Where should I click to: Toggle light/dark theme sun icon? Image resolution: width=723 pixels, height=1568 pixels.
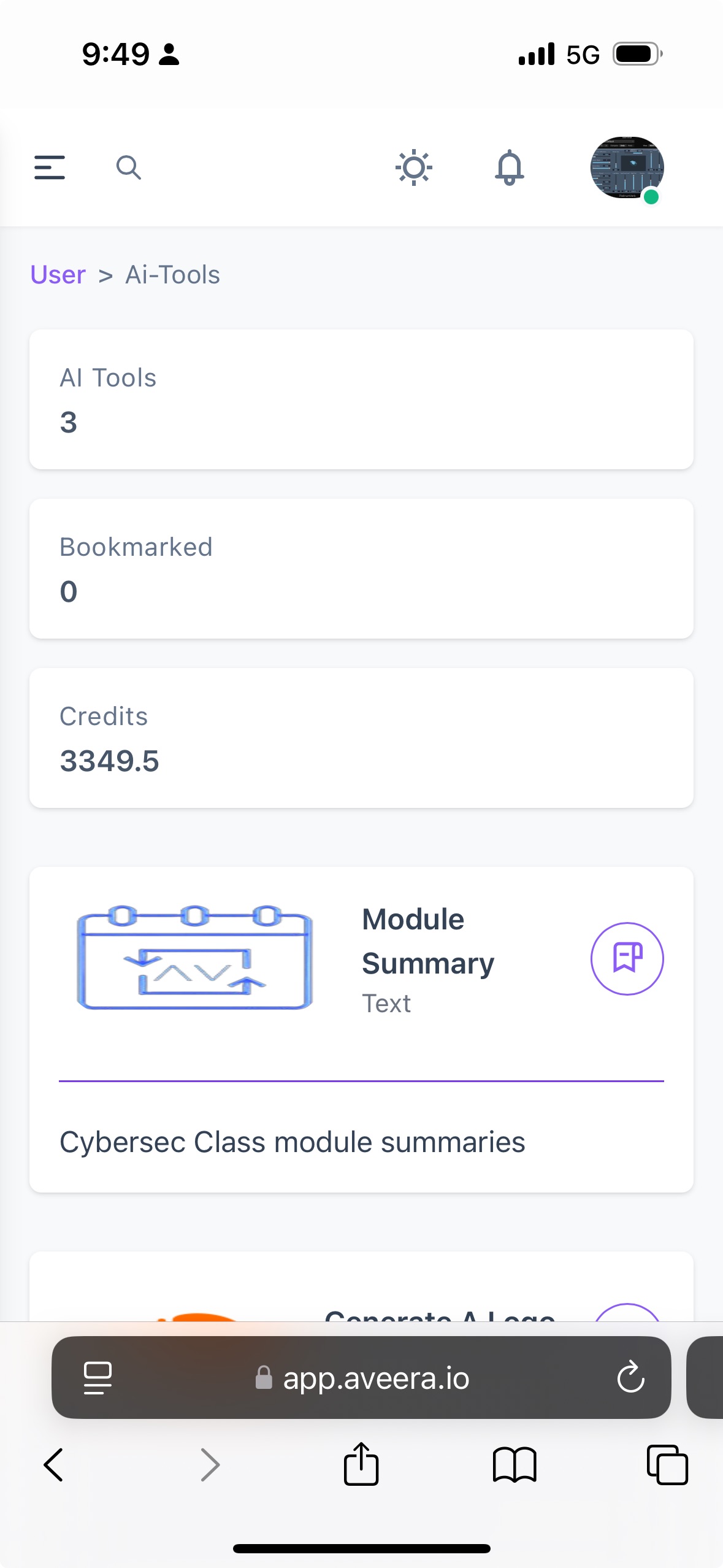pyautogui.click(x=414, y=167)
